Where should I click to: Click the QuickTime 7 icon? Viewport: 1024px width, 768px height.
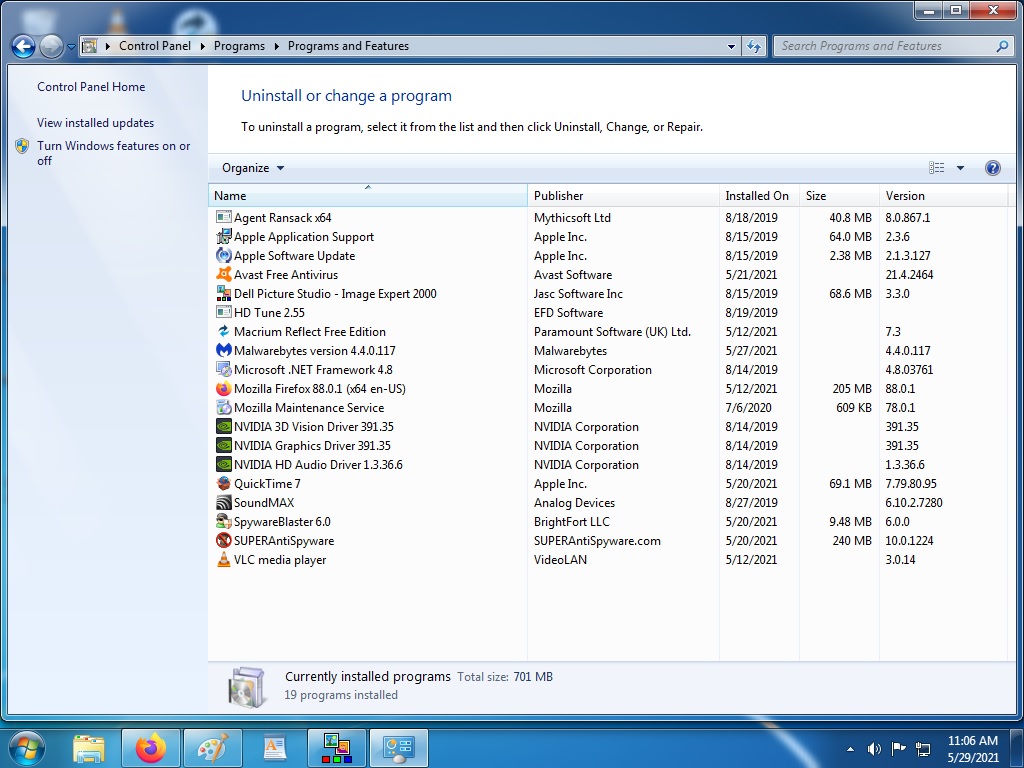tap(223, 483)
